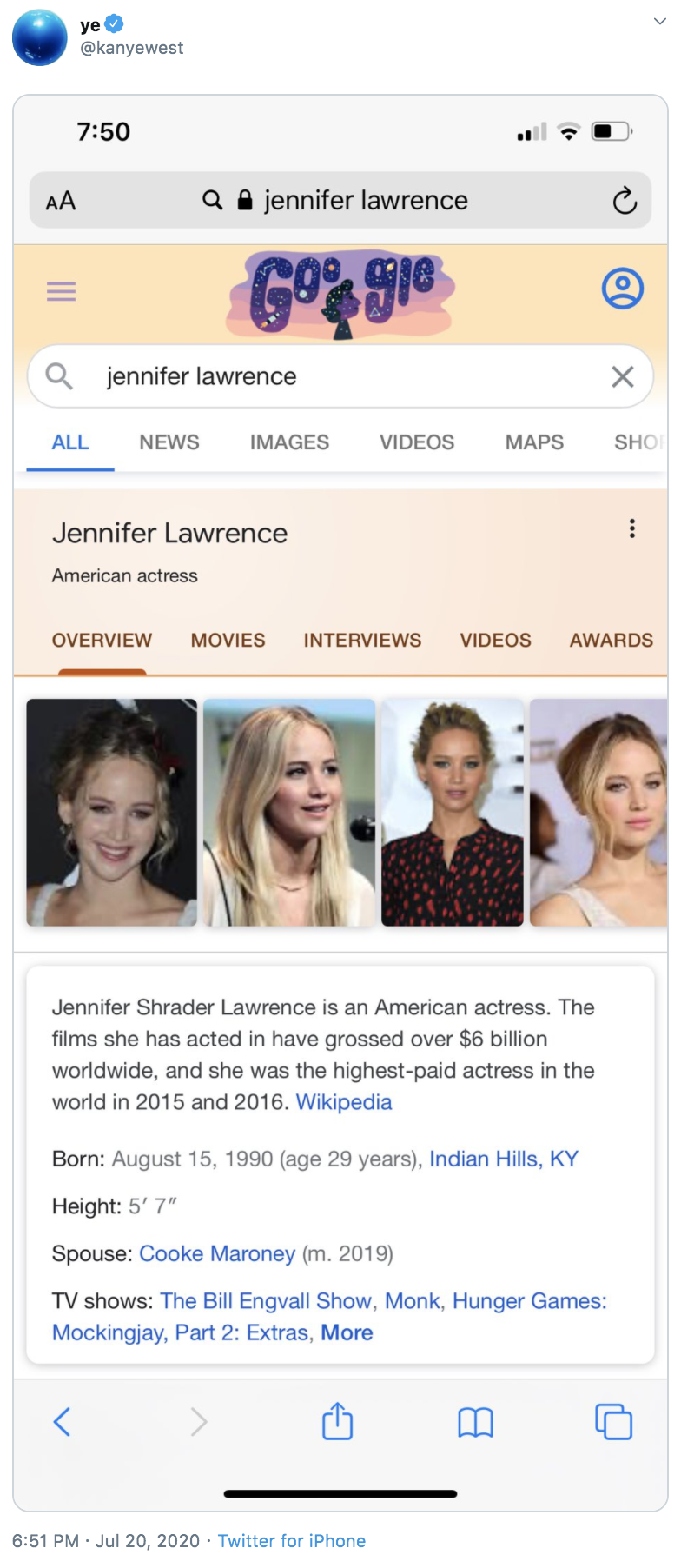Select the ALL search tab

click(70, 442)
